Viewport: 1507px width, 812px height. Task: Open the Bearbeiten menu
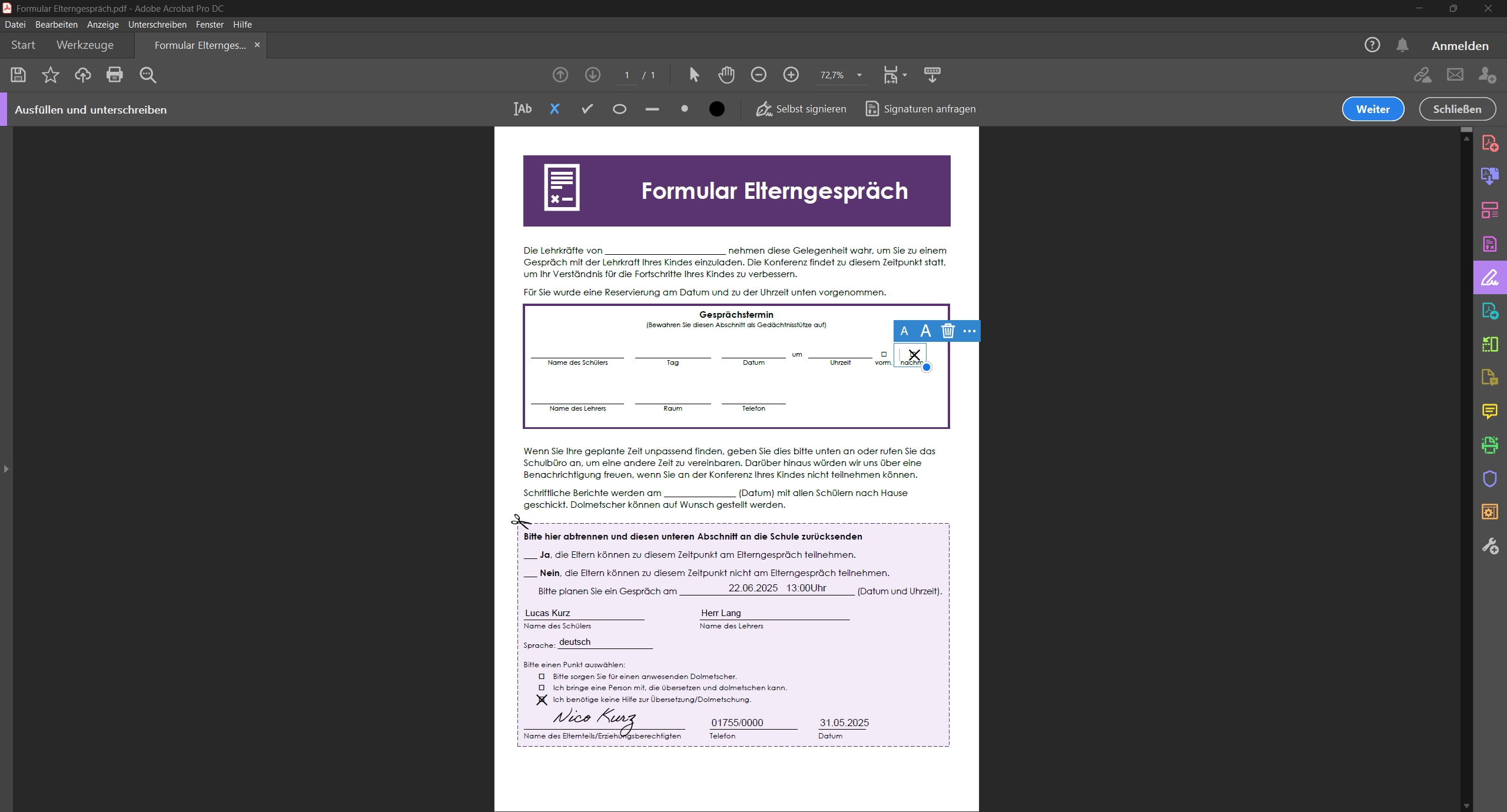tap(56, 25)
